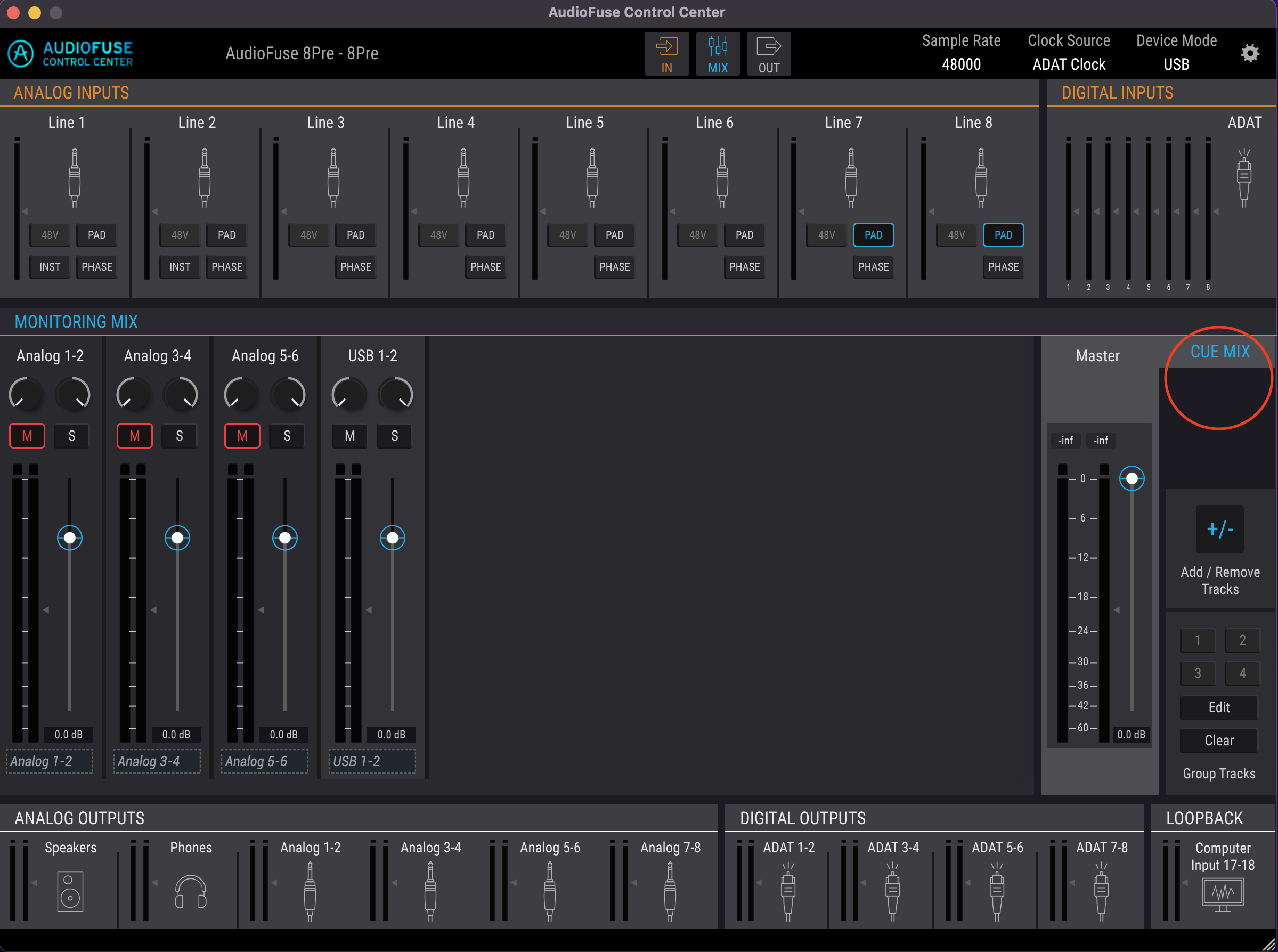Click the ADAT 1-2 digital output icon

pos(788,890)
